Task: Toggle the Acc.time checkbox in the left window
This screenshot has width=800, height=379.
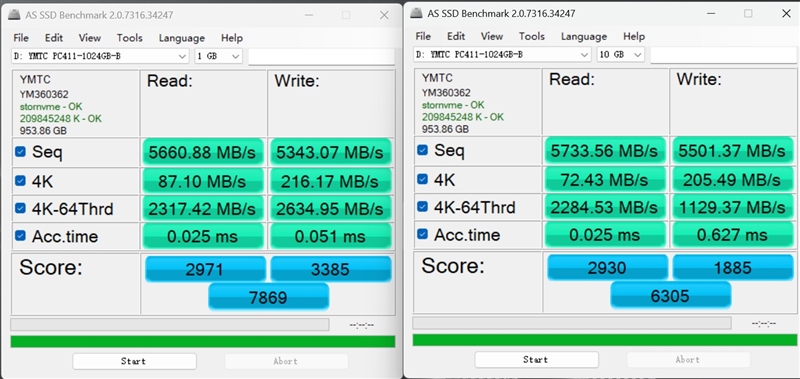Action: point(20,236)
